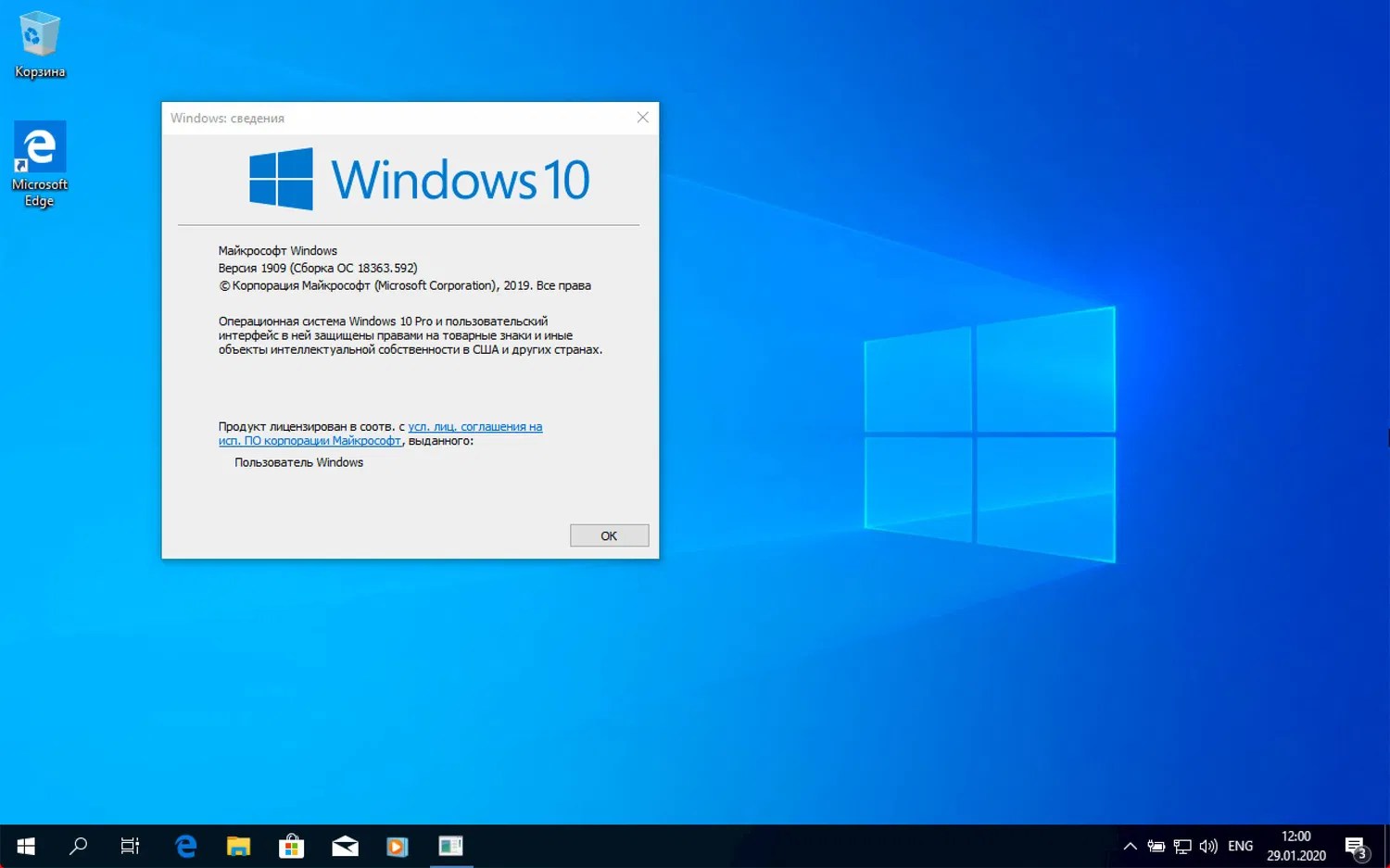Screen dimensions: 1390x868
Task: Click OK in the Windows info dialog
Action: 609,535
